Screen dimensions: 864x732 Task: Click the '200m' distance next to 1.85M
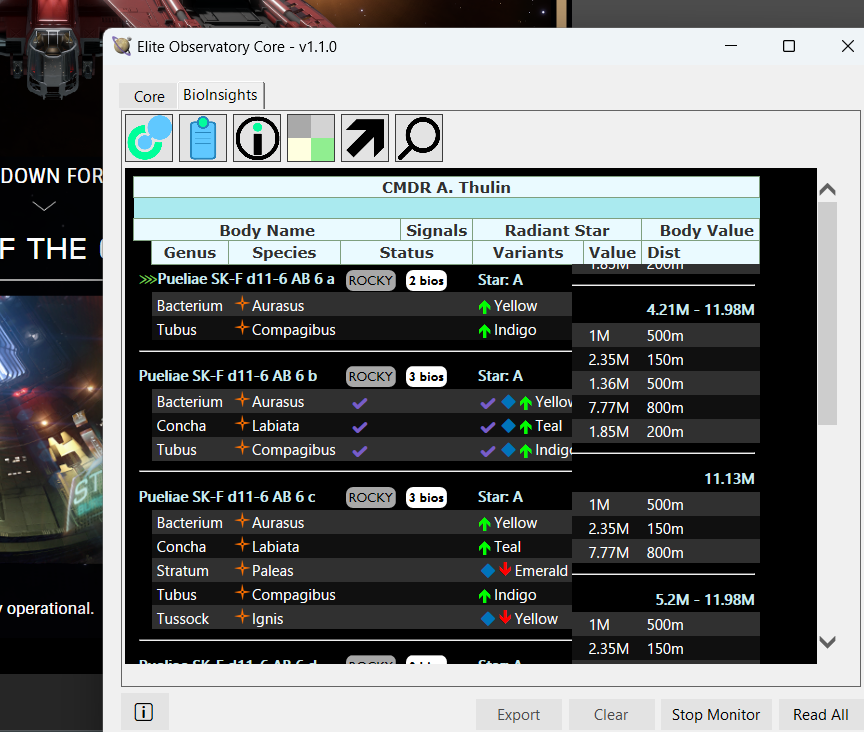[665, 432]
